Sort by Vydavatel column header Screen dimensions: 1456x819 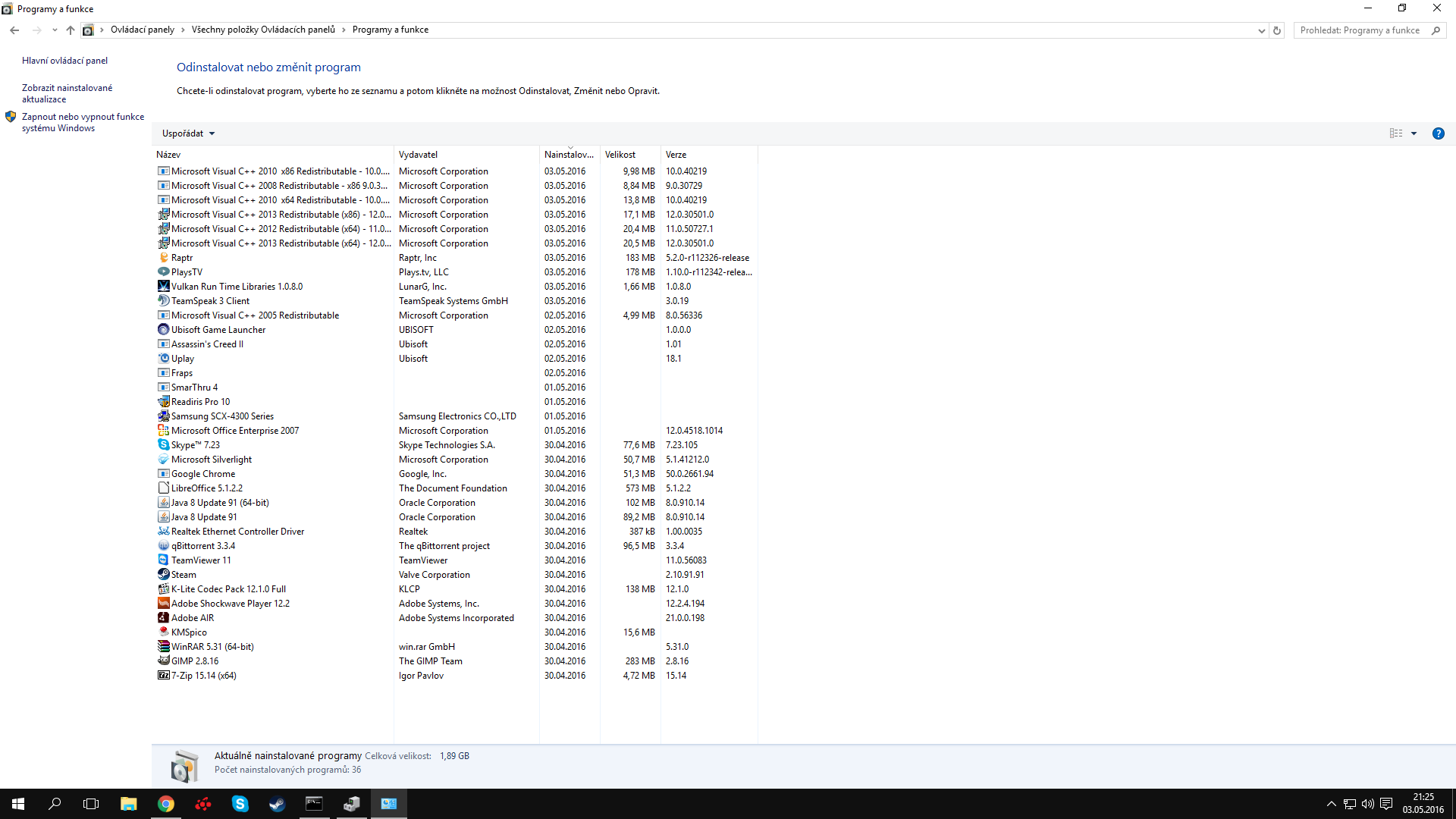pos(419,155)
